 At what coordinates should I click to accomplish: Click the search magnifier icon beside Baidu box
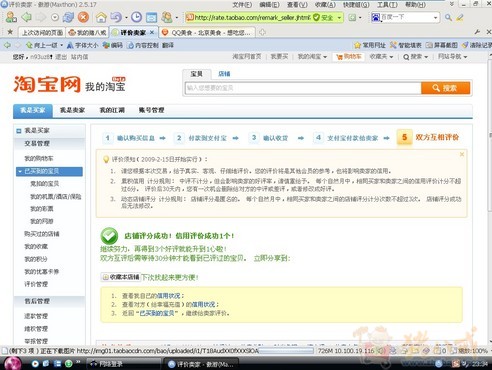coord(449,17)
